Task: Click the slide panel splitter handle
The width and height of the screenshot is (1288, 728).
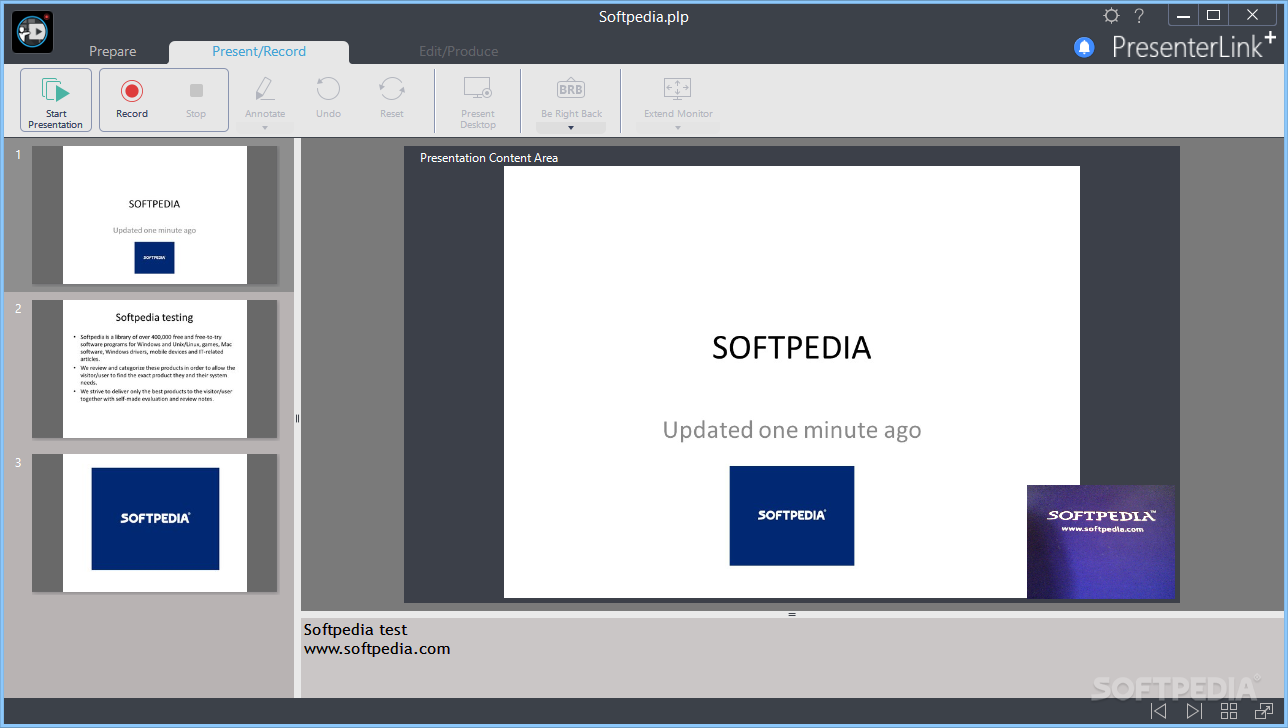Action: (297, 418)
